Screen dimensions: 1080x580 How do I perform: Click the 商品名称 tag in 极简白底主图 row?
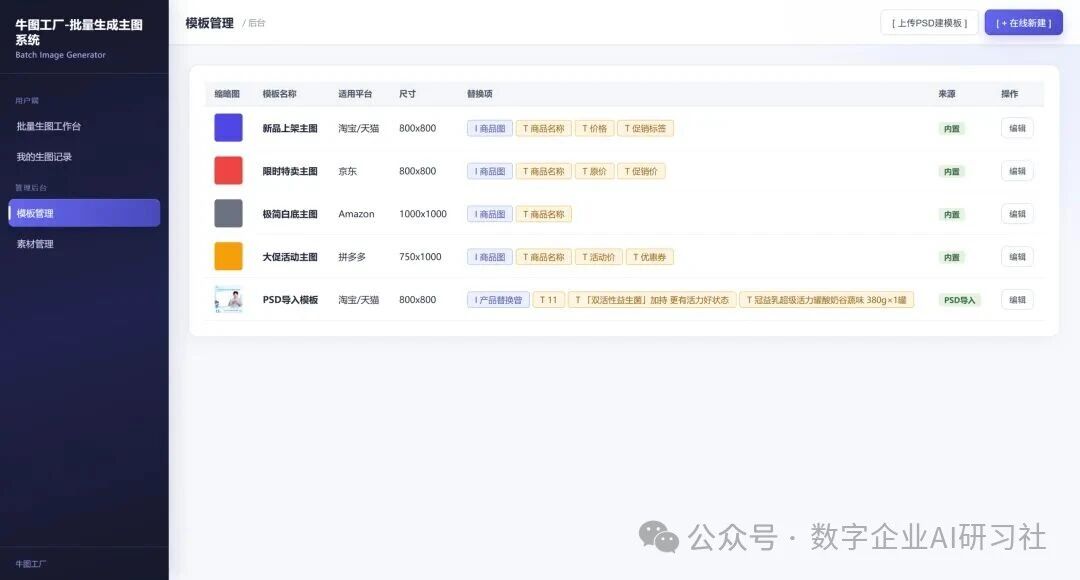tap(543, 214)
